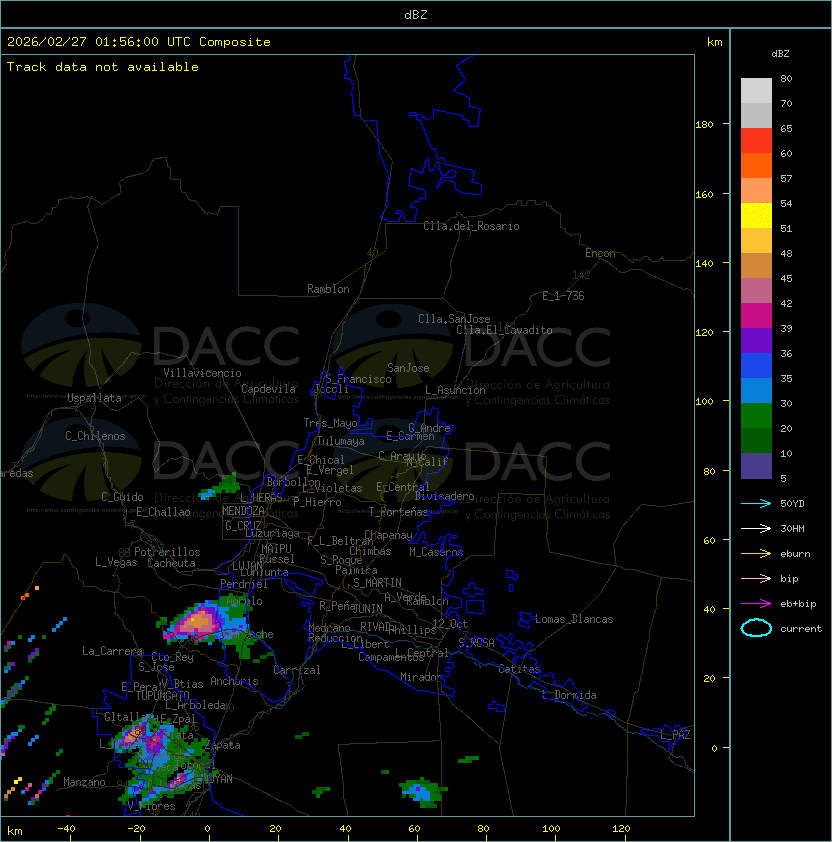Click the L_Dormida label

click(569, 695)
